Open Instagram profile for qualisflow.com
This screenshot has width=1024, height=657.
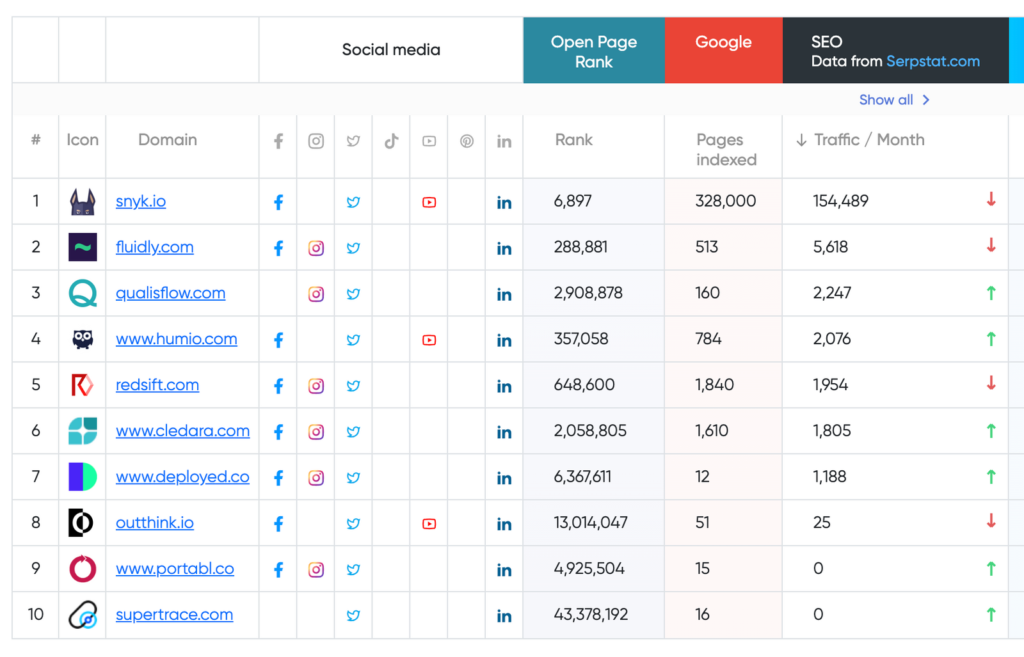(316, 294)
